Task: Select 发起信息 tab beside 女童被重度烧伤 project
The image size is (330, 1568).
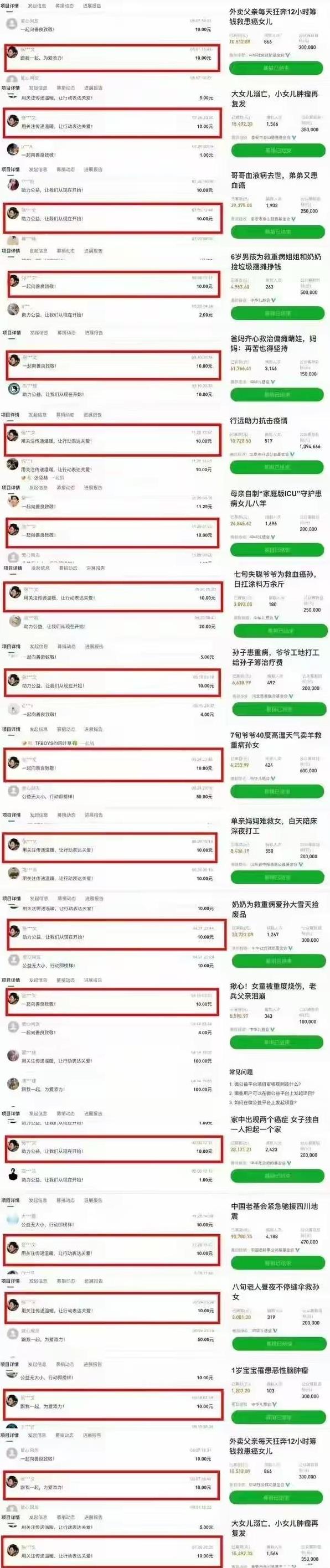Action: [38, 980]
